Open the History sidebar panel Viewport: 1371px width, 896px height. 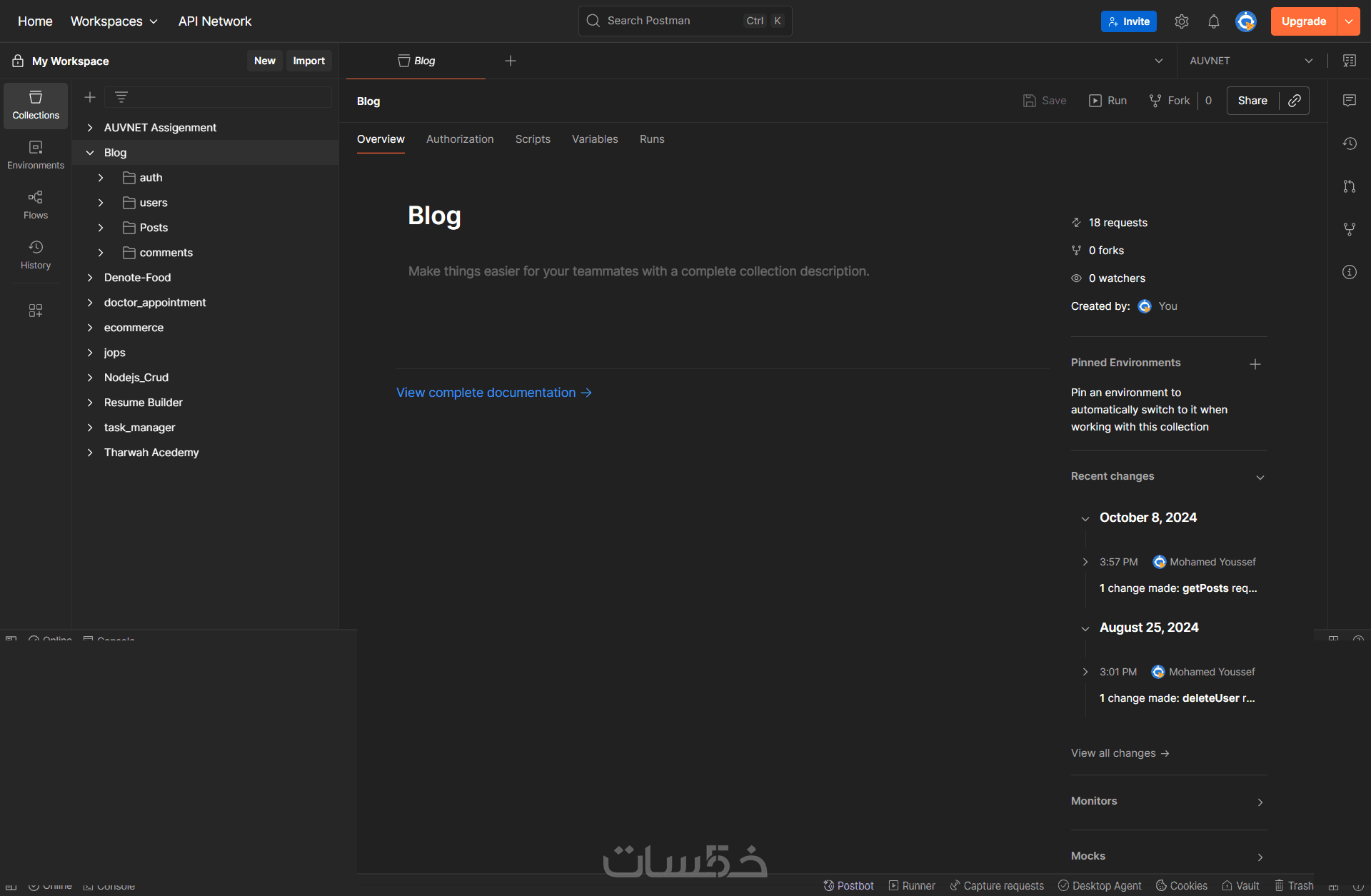coord(36,254)
